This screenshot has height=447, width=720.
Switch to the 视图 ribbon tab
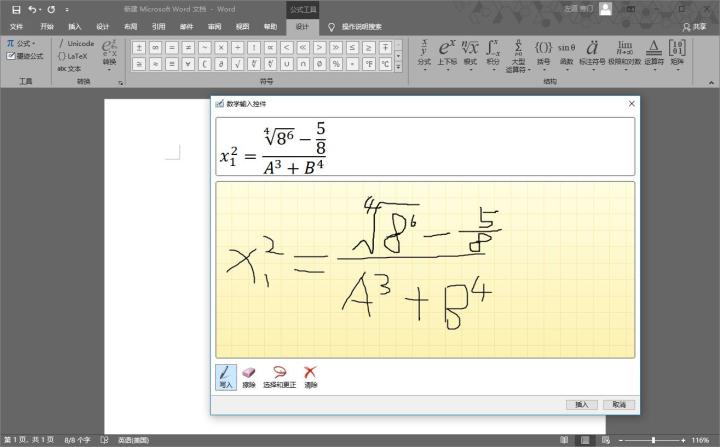pyautogui.click(x=242, y=27)
